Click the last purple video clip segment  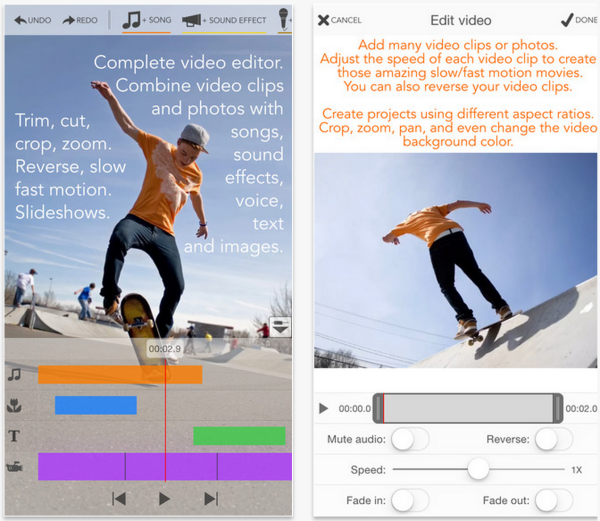[x=254, y=466]
